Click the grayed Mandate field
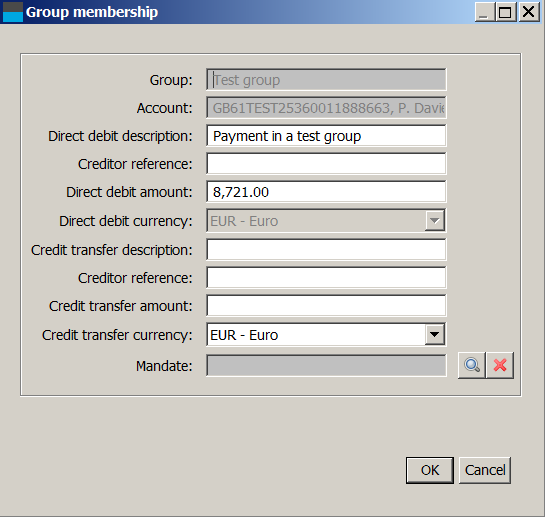545x517 pixels. 326,365
